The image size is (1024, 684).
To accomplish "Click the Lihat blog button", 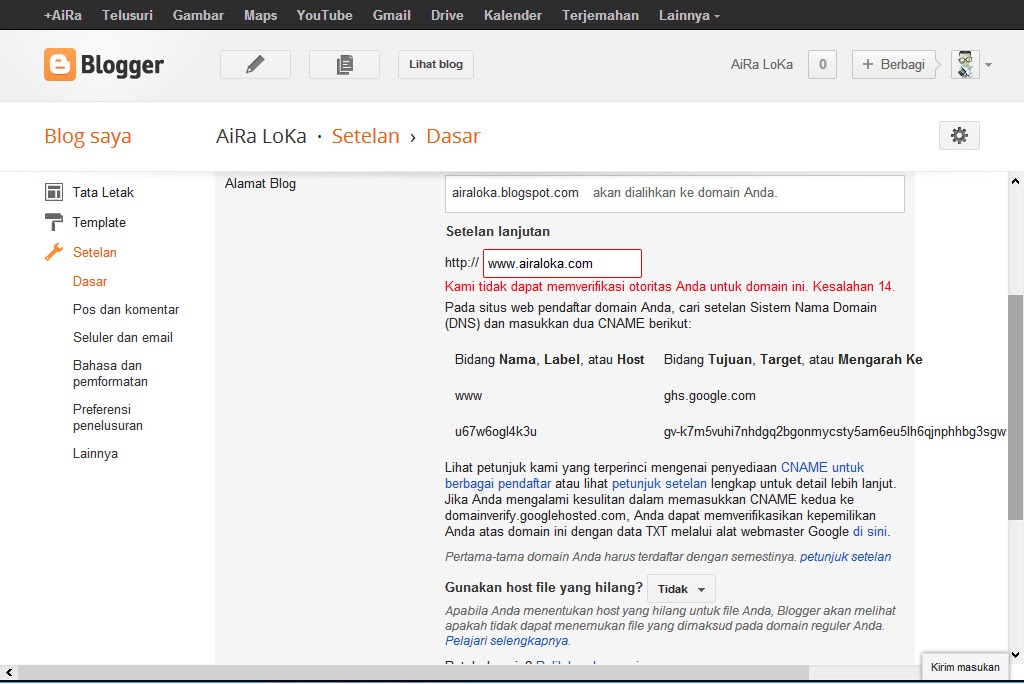I will tap(436, 65).
